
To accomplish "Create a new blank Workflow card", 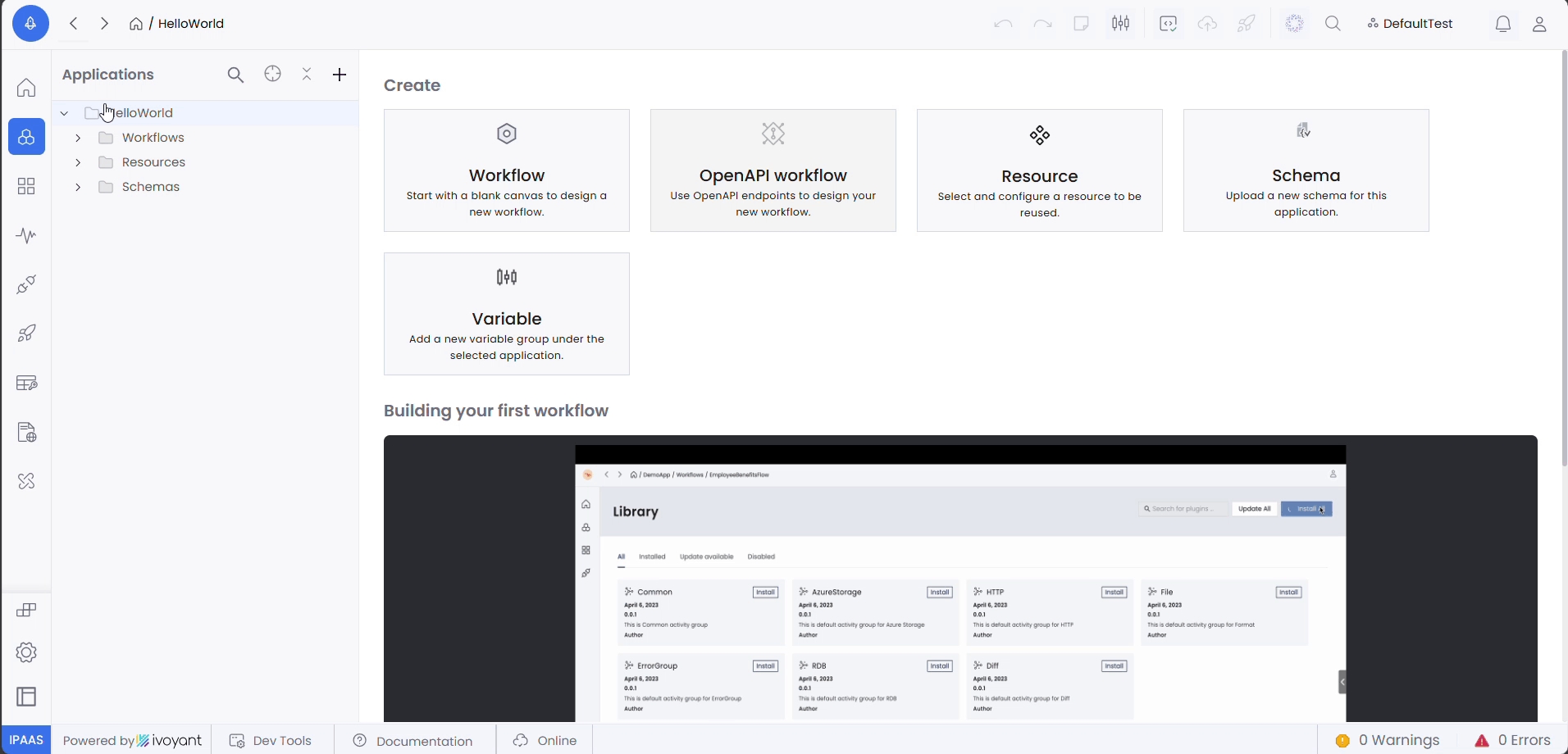I will click(x=507, y=170).
